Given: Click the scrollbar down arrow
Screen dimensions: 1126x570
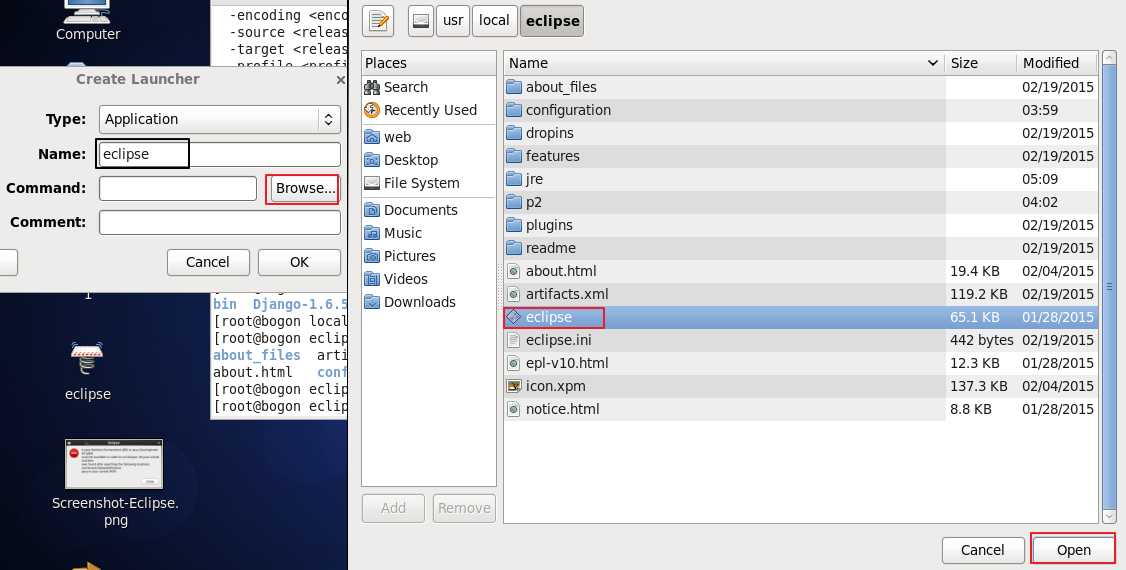Looking at the screenshot, I should point(1109,515).
